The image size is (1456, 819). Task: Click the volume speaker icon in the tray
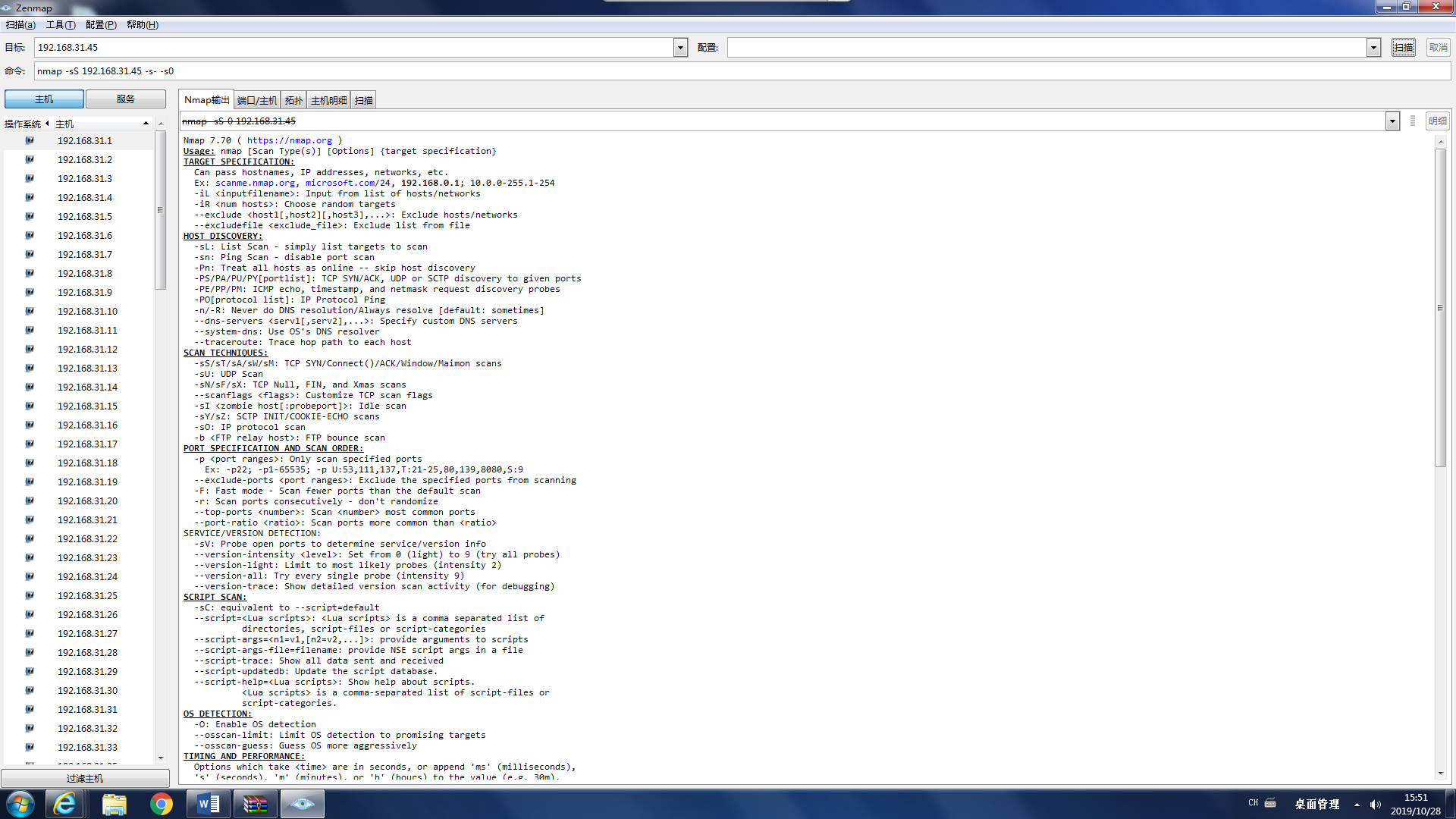click(x=1375, y=805)
